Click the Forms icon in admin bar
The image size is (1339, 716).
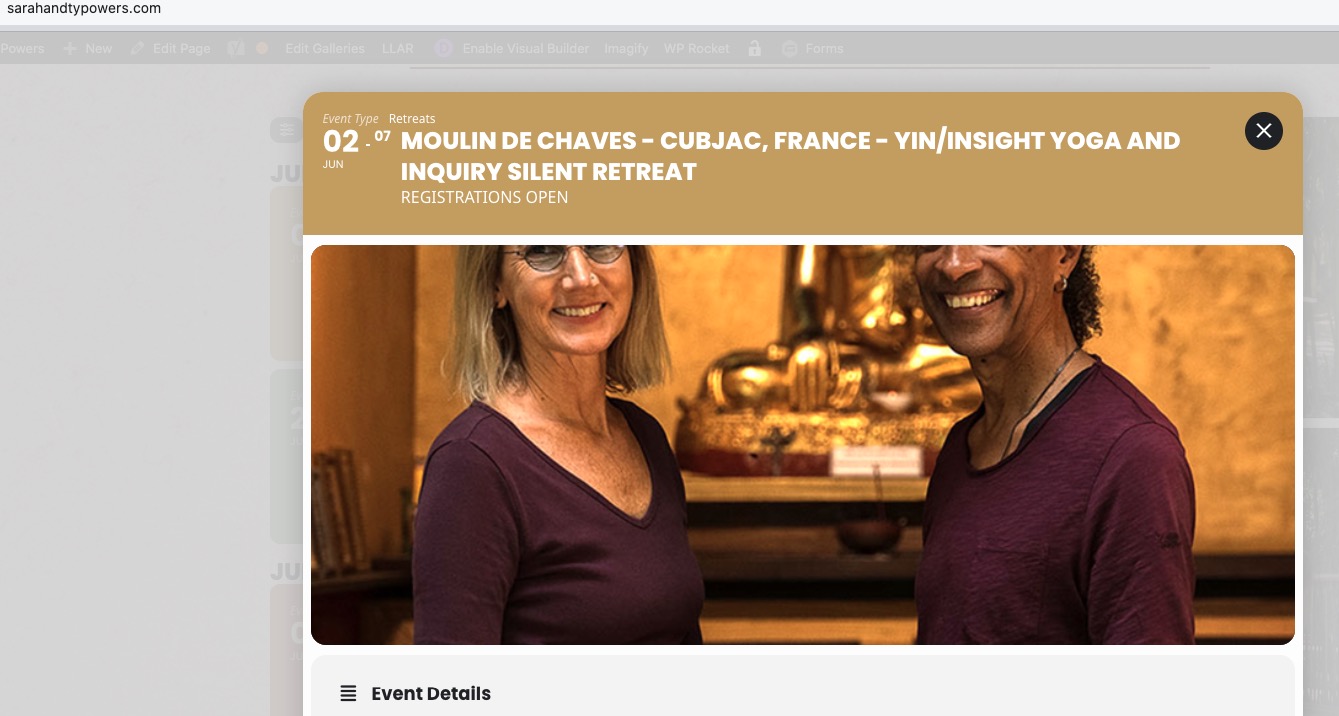[x=790, y=48]
